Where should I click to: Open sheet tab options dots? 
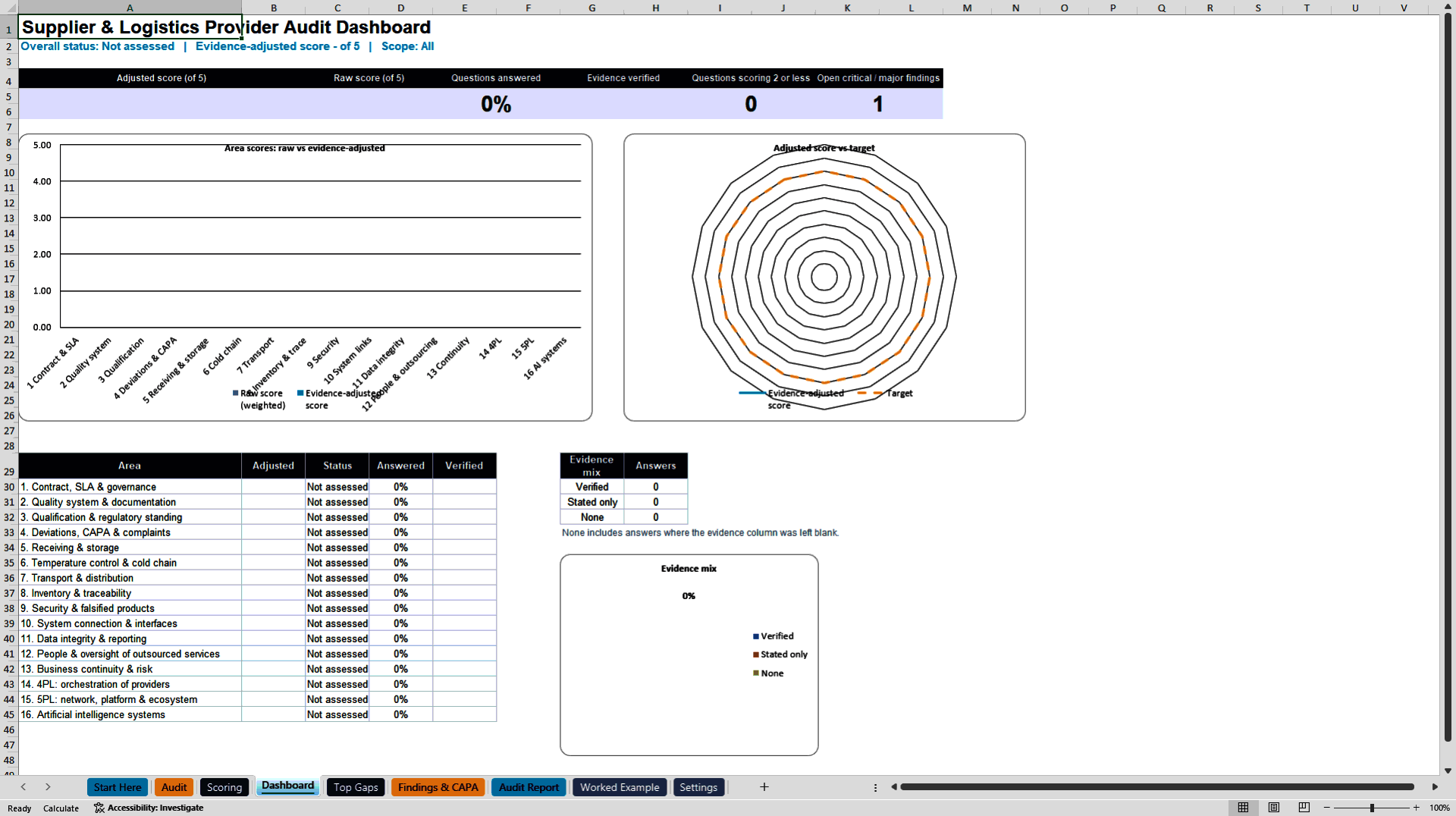coord(875,788)
